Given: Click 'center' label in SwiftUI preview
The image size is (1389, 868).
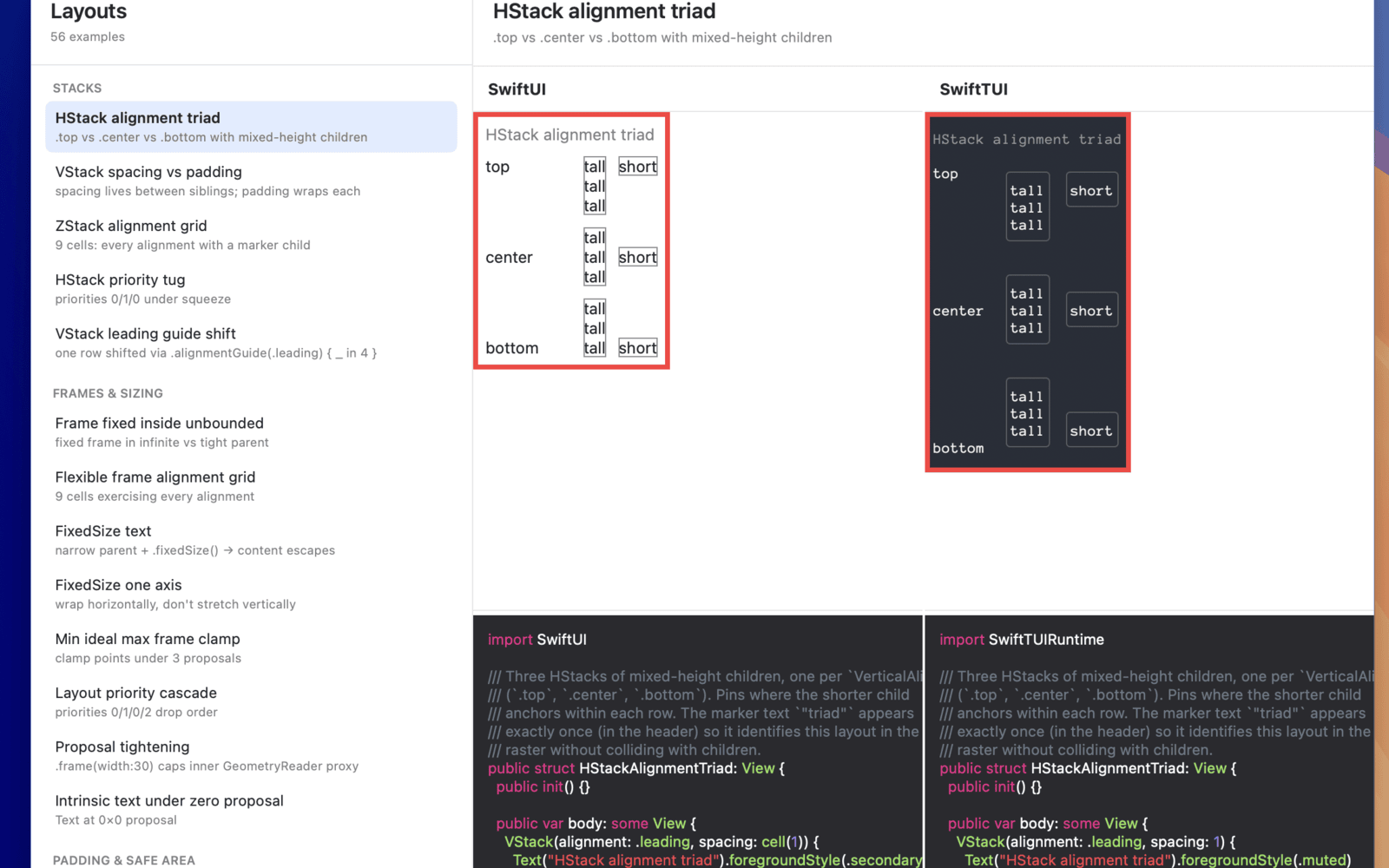Looking at the screenshot, I should (509, 258).
